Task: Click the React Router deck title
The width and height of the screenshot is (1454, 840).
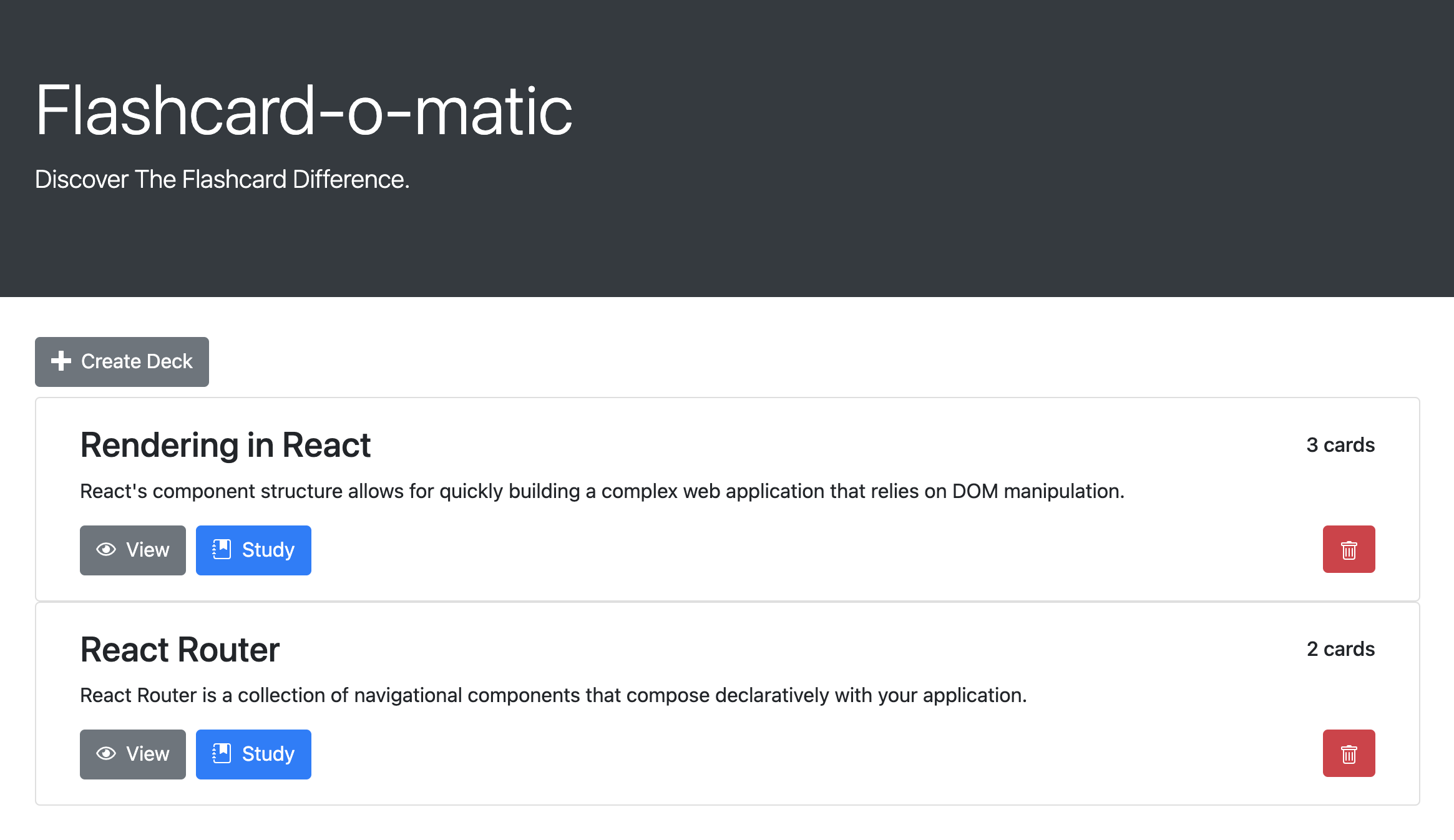Action: 180,649
